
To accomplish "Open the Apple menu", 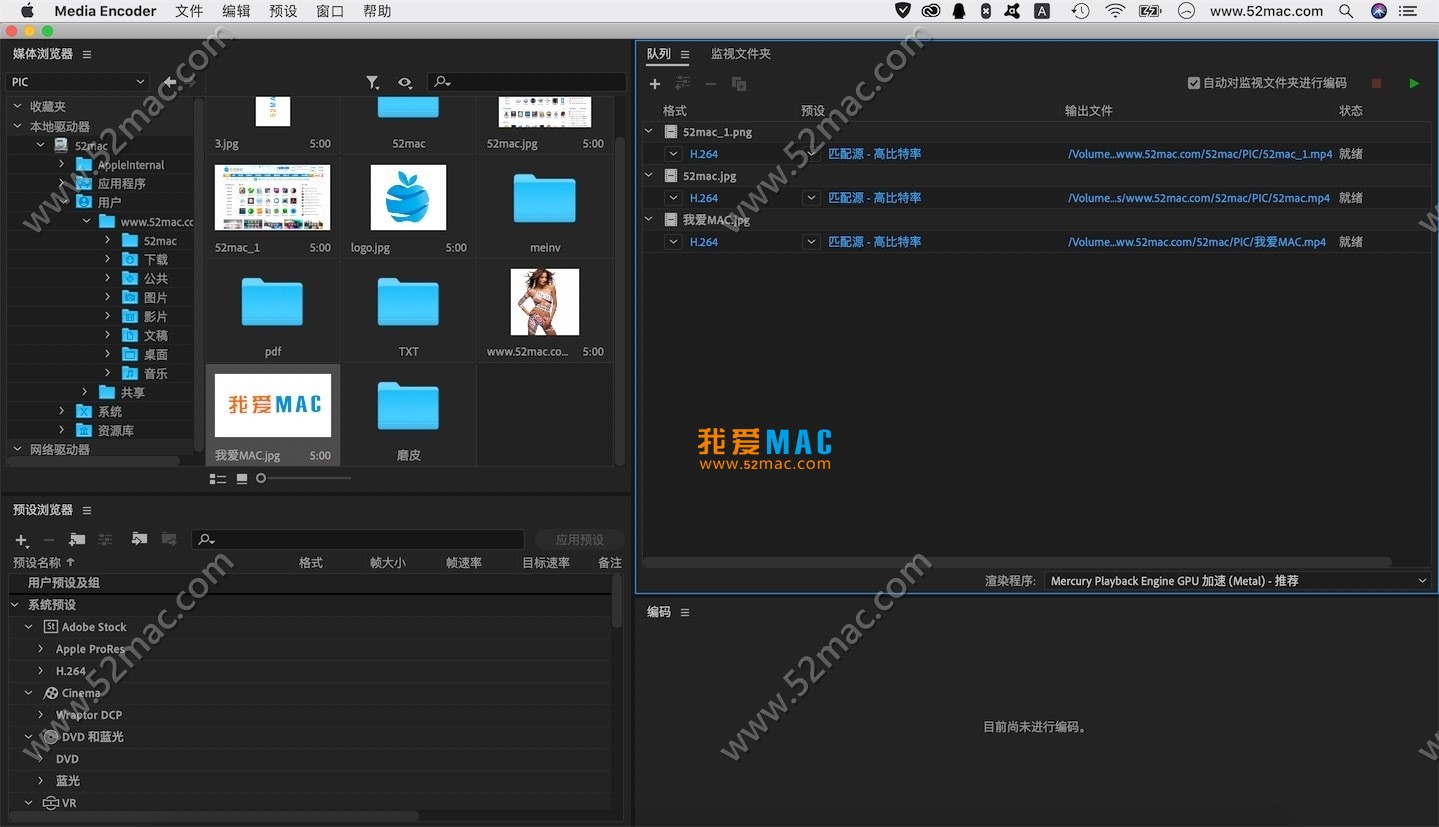I will [27, 11].
